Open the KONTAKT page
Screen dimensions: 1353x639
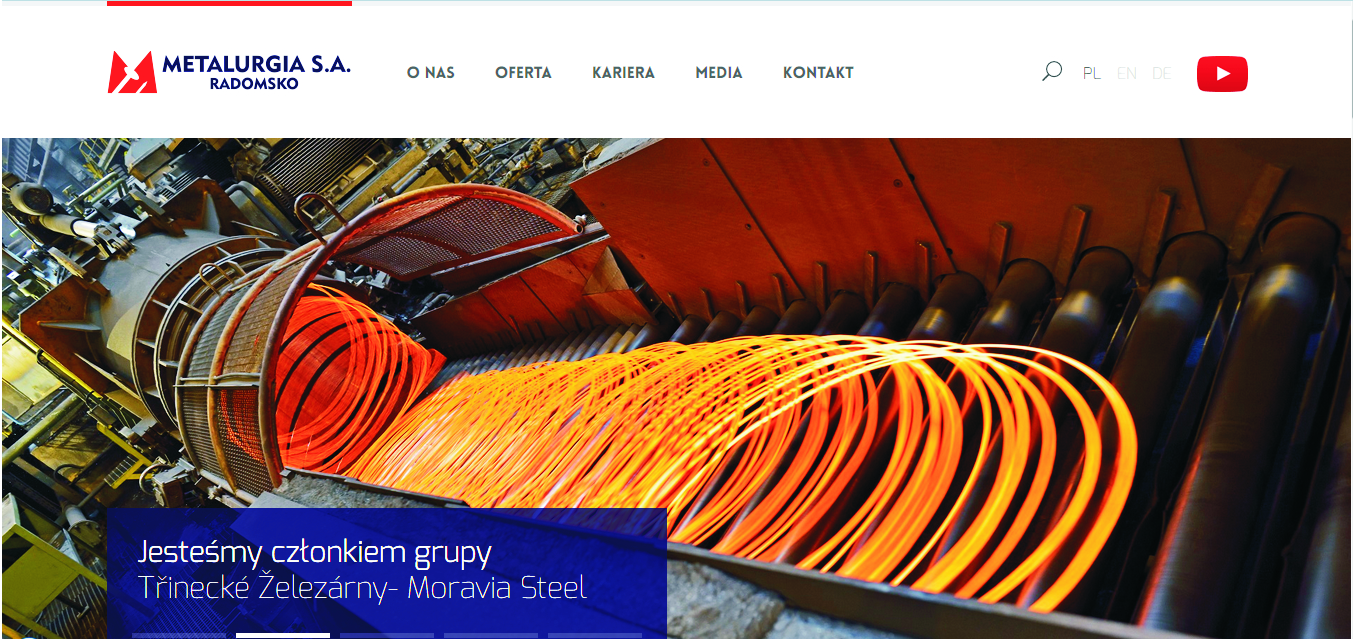(x=818, y=73)
